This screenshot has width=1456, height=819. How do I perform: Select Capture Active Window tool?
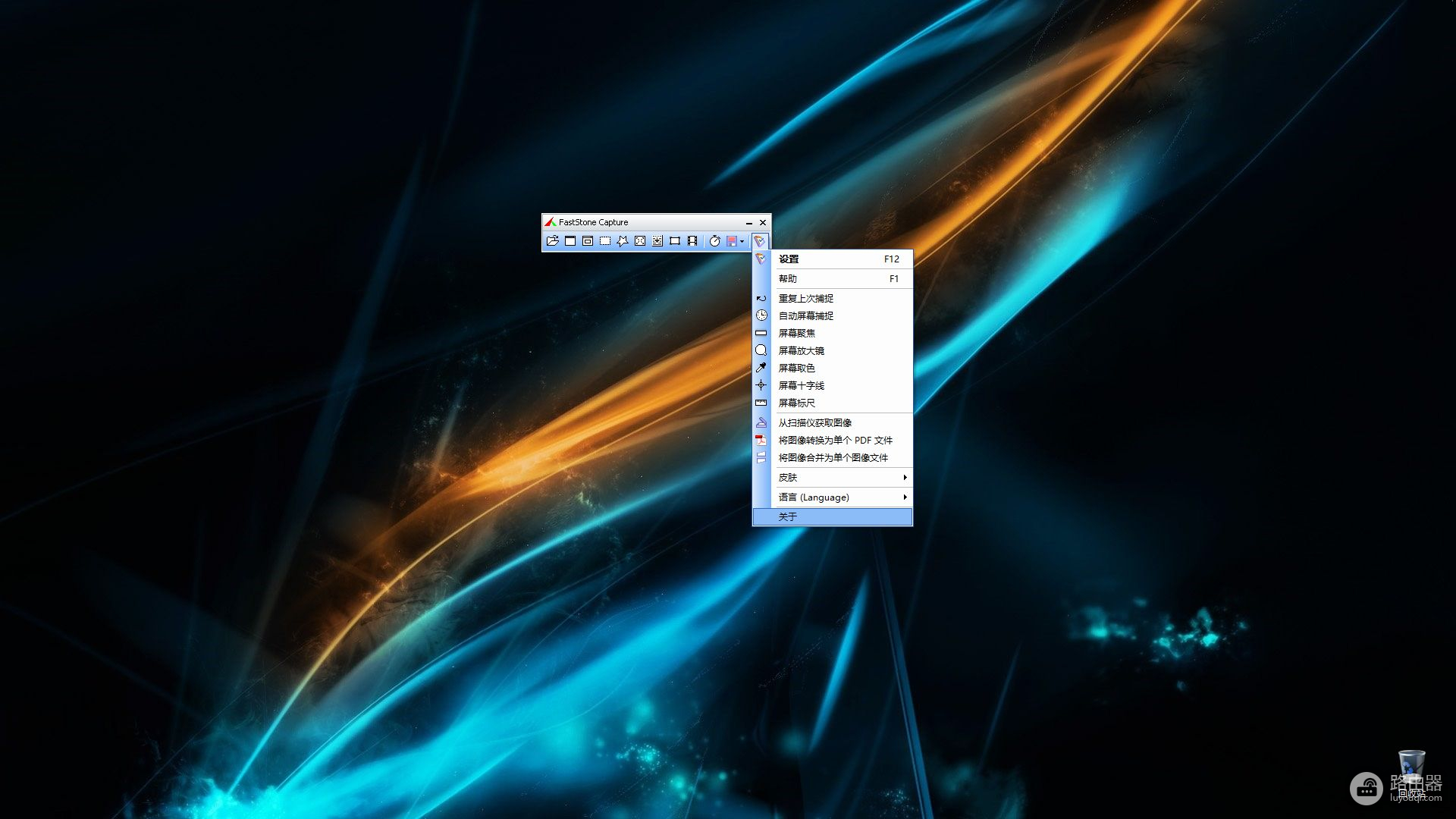point(570,241)
